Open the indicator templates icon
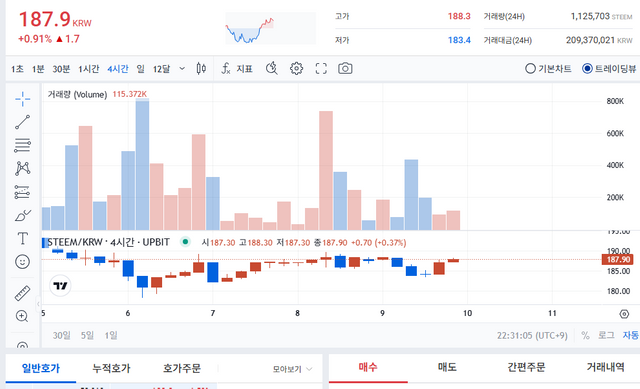This screenshot has height=389, width=640. pos(272,69)
